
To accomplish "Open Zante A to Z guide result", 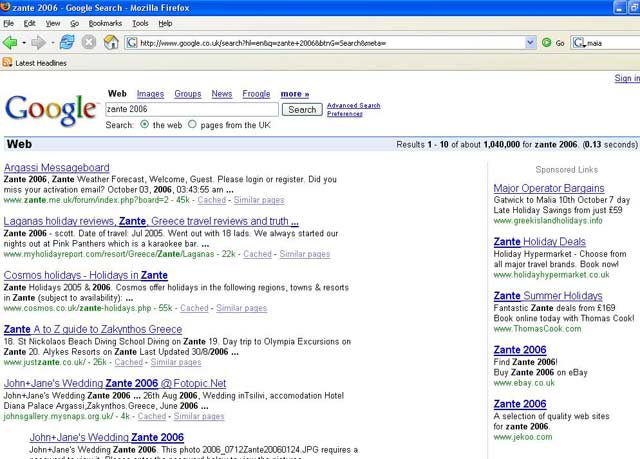I will (93, 329).
